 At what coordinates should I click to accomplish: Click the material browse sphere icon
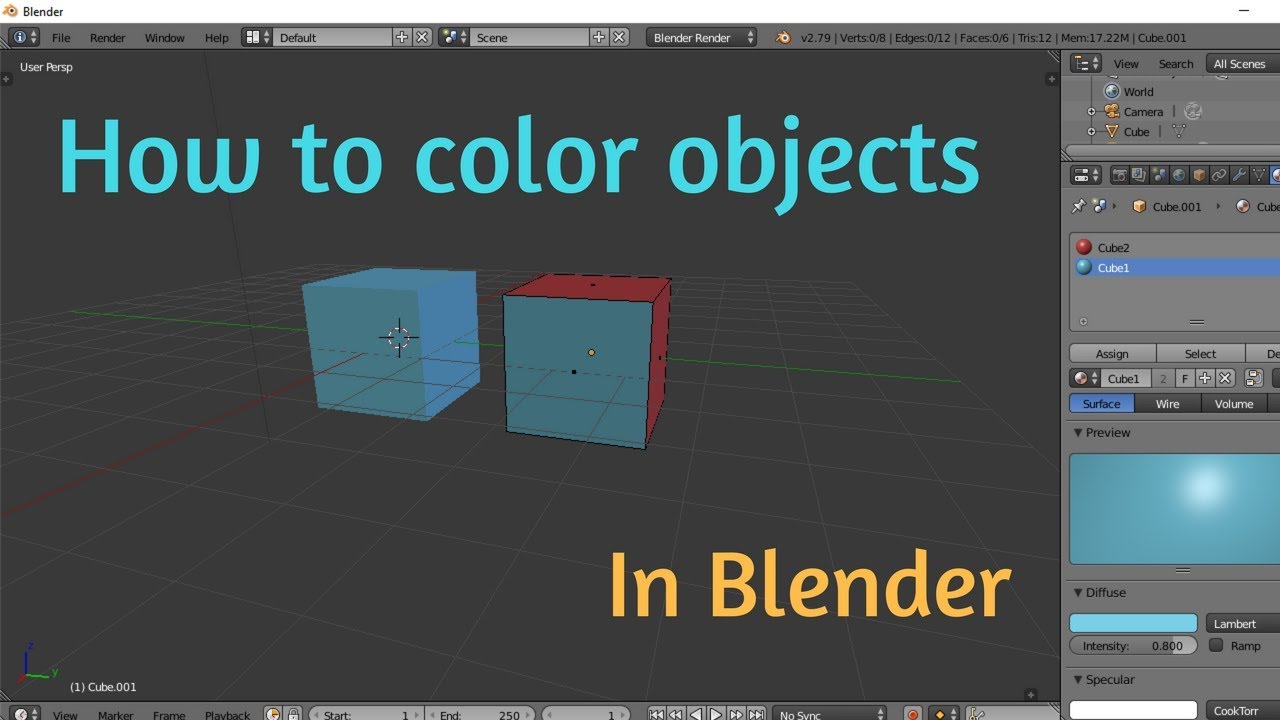tap(1085, 378)
